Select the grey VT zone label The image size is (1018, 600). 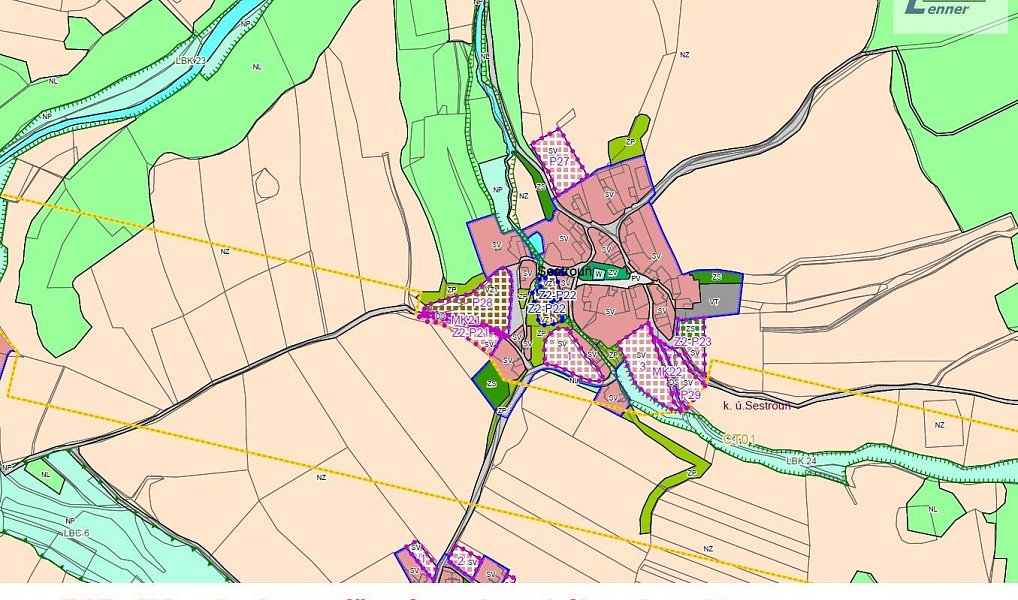tap(714, 303)
